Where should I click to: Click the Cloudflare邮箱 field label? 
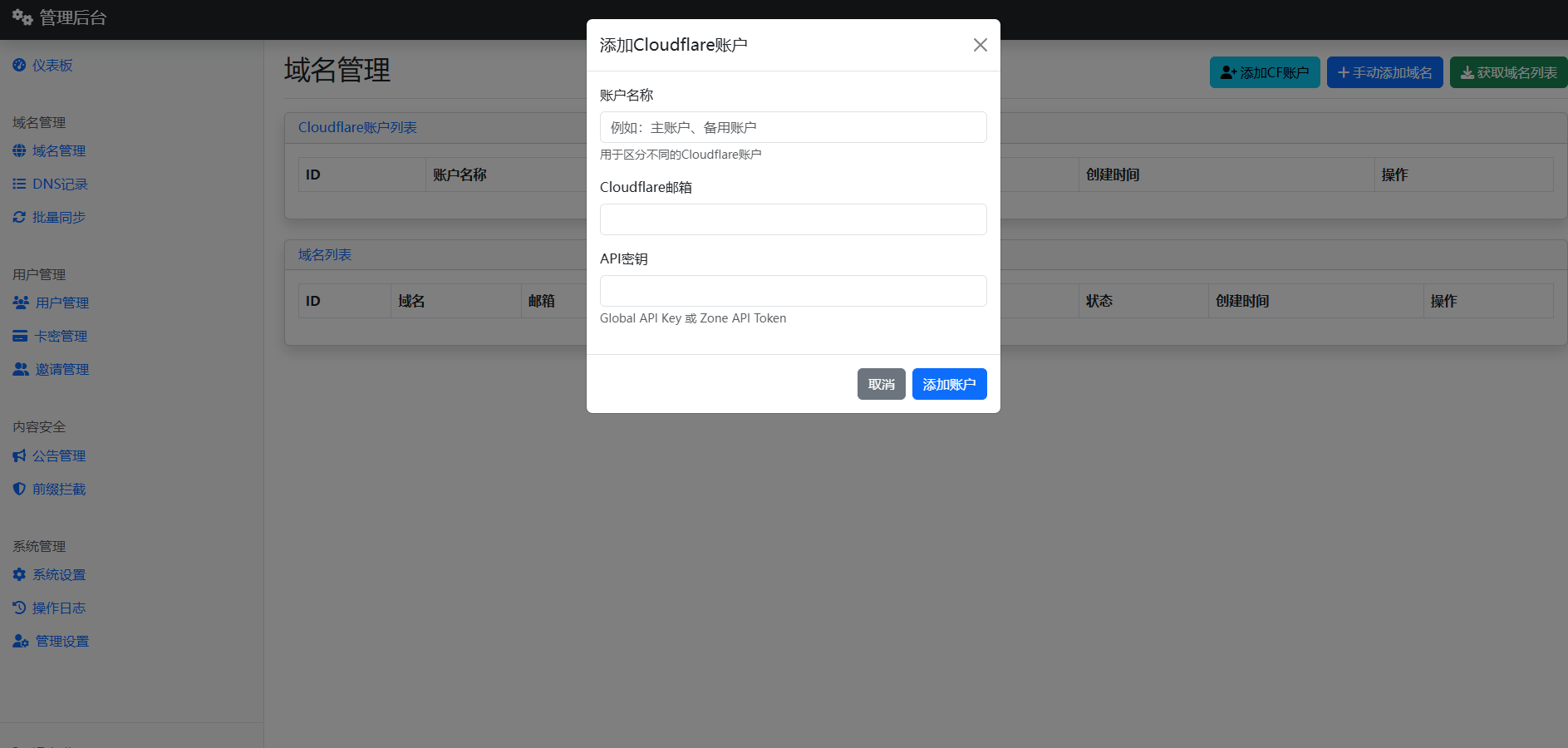tap(646, 187)
